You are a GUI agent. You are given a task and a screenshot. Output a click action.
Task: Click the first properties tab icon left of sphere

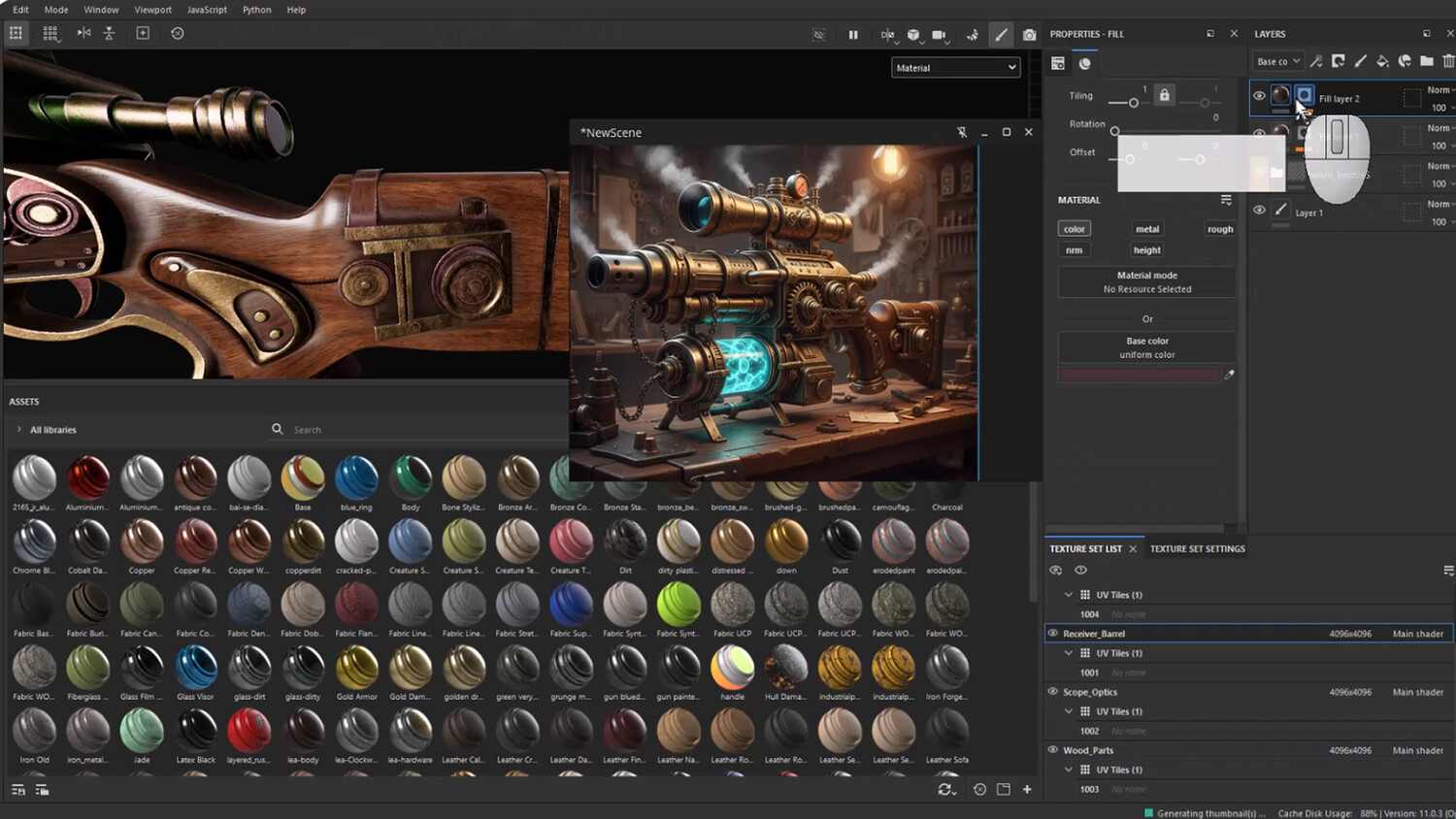(x=1058, y=64)
